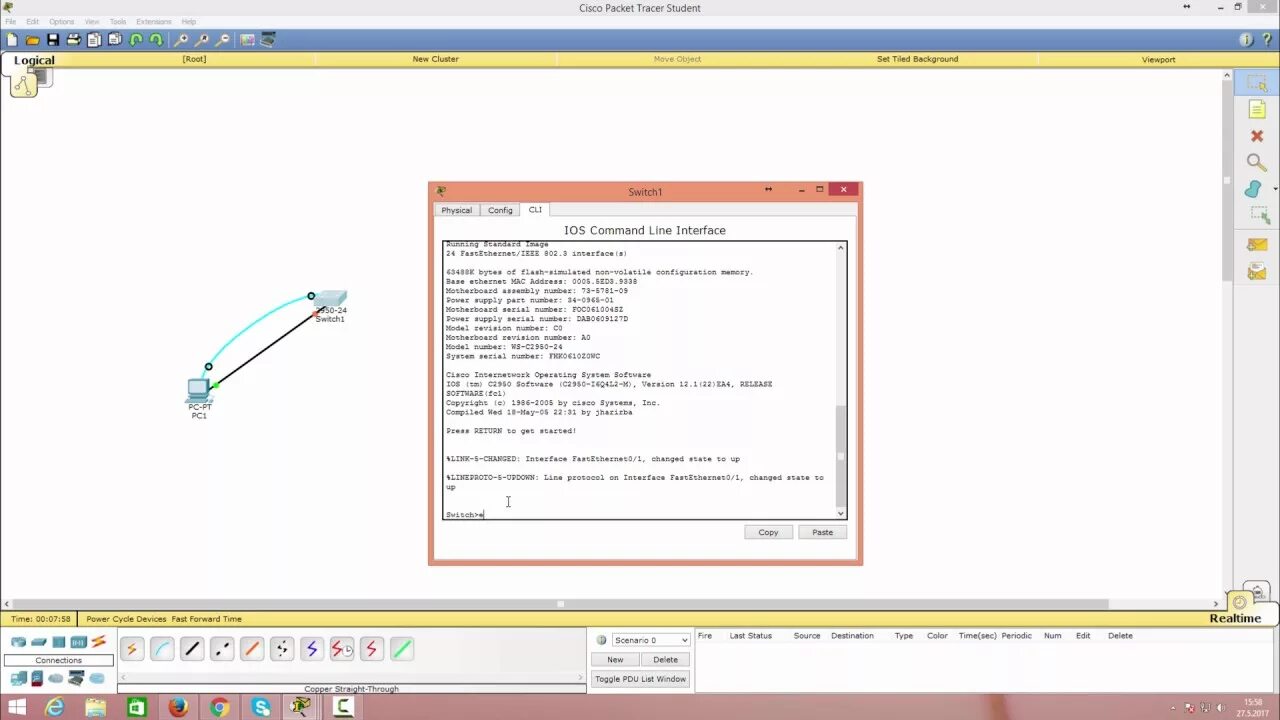The width and height of the screenshot is (1280, 720).
Task: Open the Options menu
Action: tap(62, 21)
